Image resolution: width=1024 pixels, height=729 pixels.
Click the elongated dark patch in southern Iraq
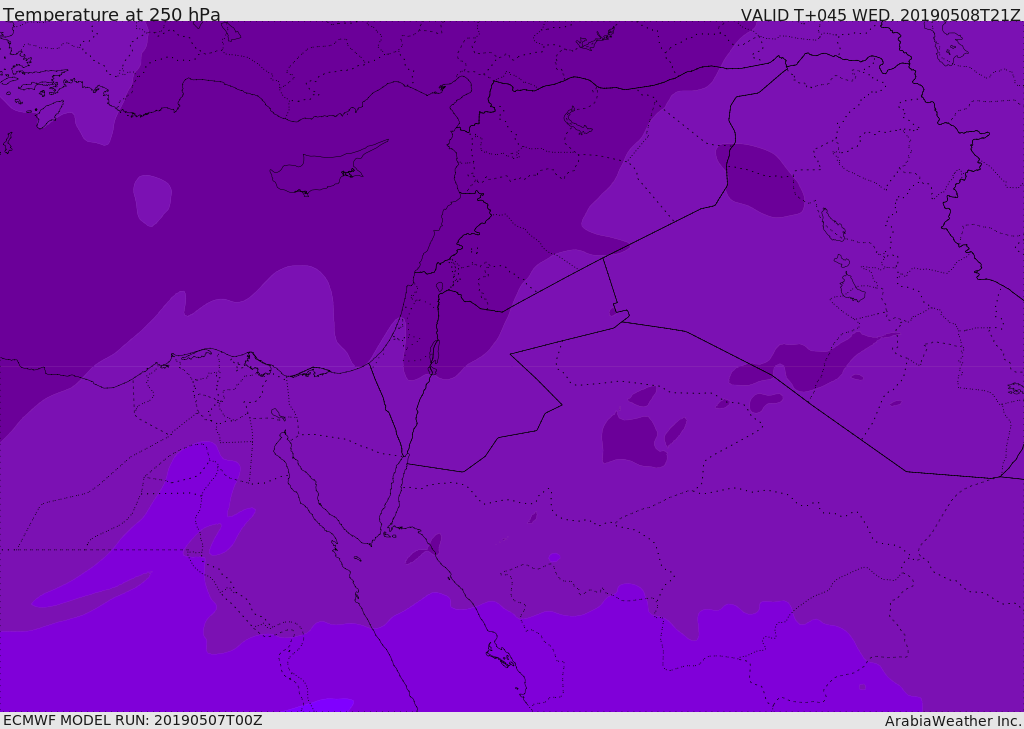pyautogui.click(x=820, y=362)
